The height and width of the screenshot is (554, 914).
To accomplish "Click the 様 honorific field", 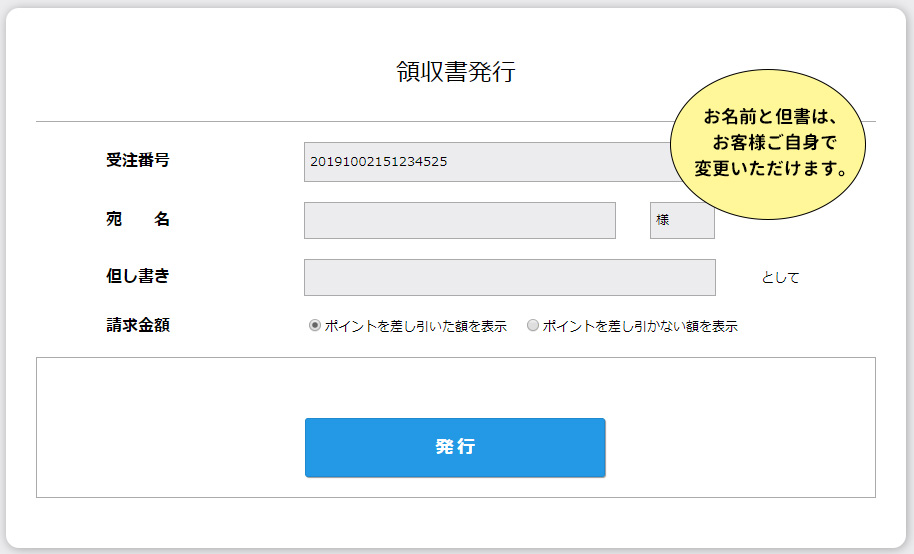I will (682, 221).
